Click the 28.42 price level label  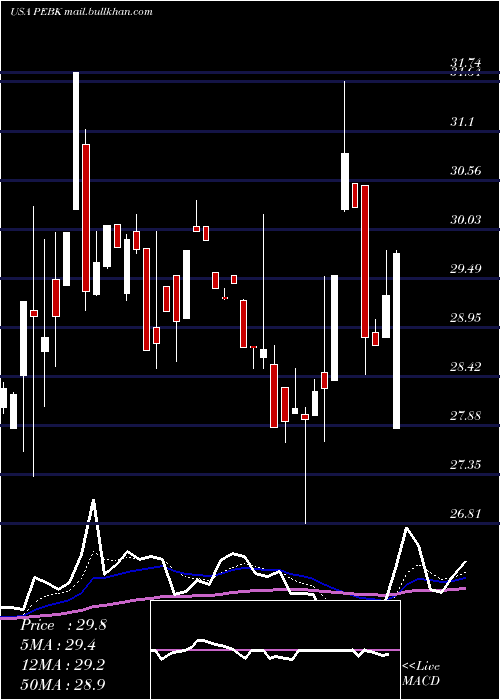click(466, 367)
